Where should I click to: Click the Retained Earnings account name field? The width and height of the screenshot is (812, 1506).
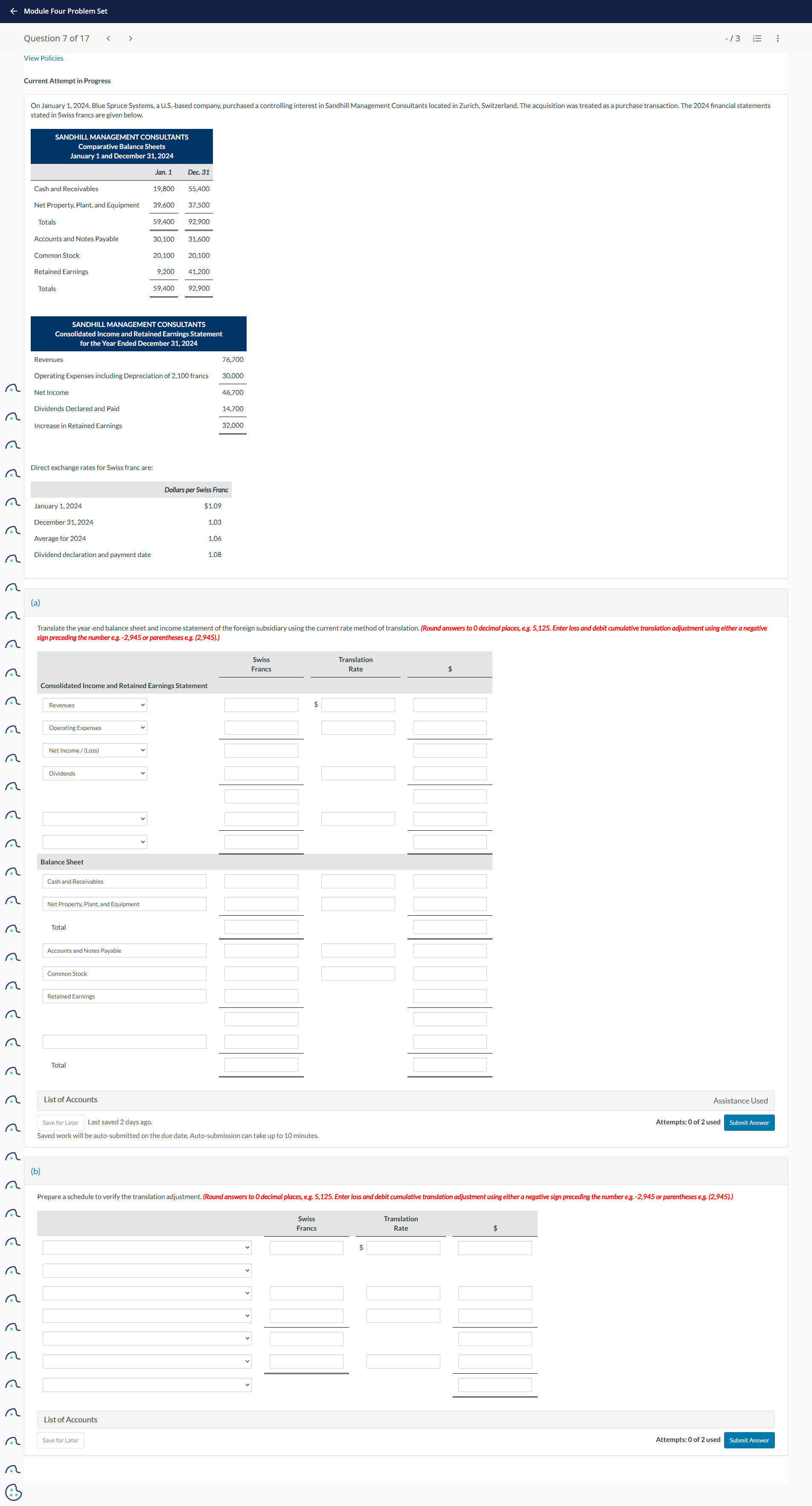point(125,996)
